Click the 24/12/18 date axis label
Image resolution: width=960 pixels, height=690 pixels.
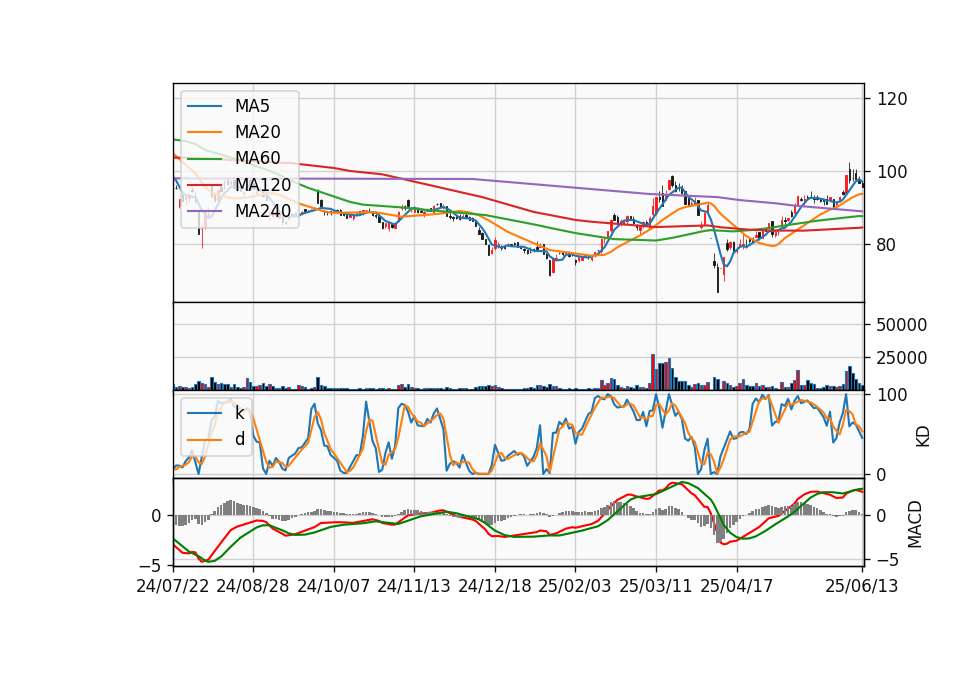pos(495,586)
